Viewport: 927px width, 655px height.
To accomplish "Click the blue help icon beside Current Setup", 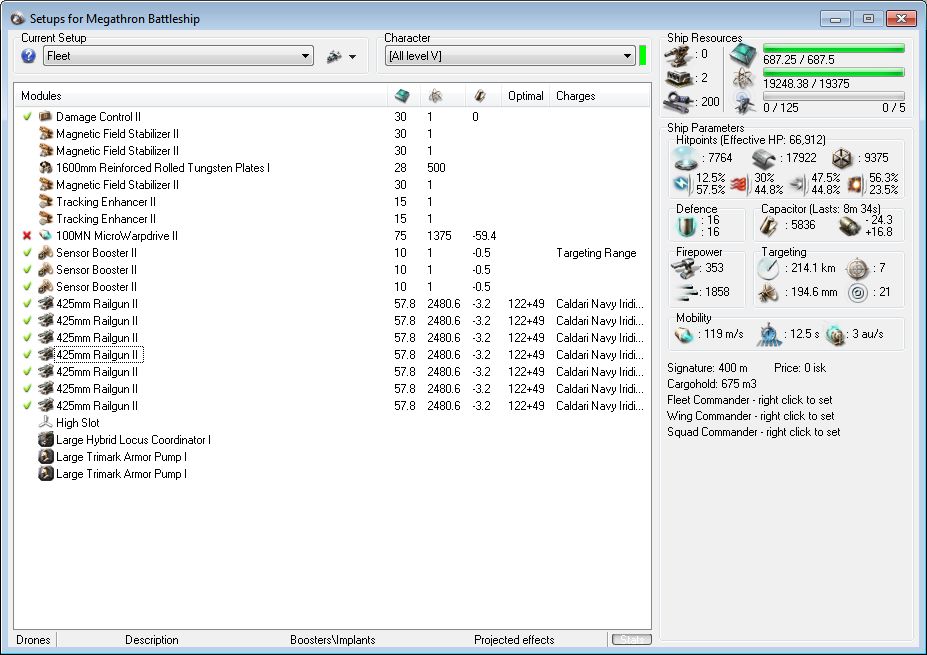I will 28,56.
